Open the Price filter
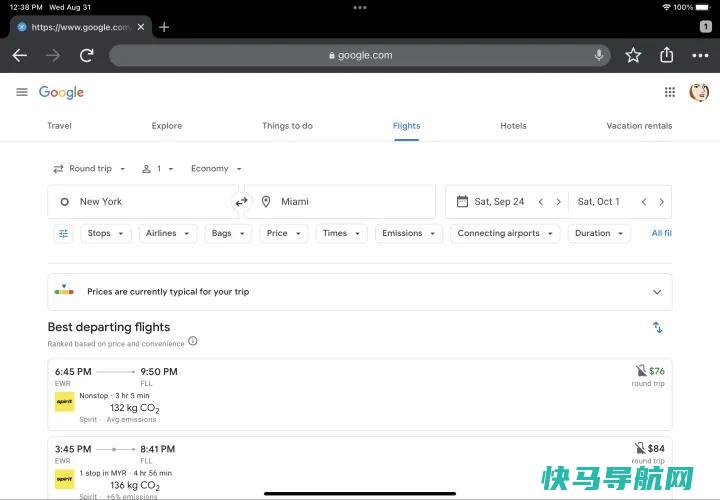This screenshot has height=500, width=720. tap(284, 233)
